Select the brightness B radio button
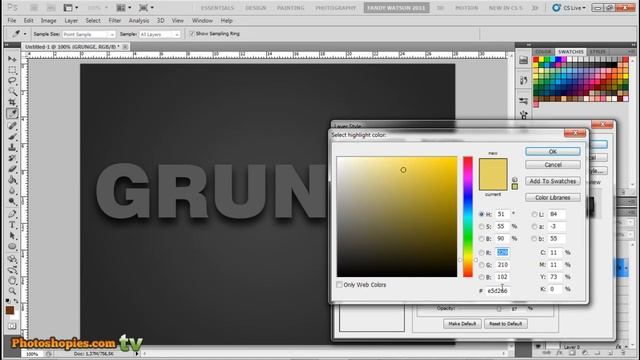The image size is (640, 360). (482, 239)
